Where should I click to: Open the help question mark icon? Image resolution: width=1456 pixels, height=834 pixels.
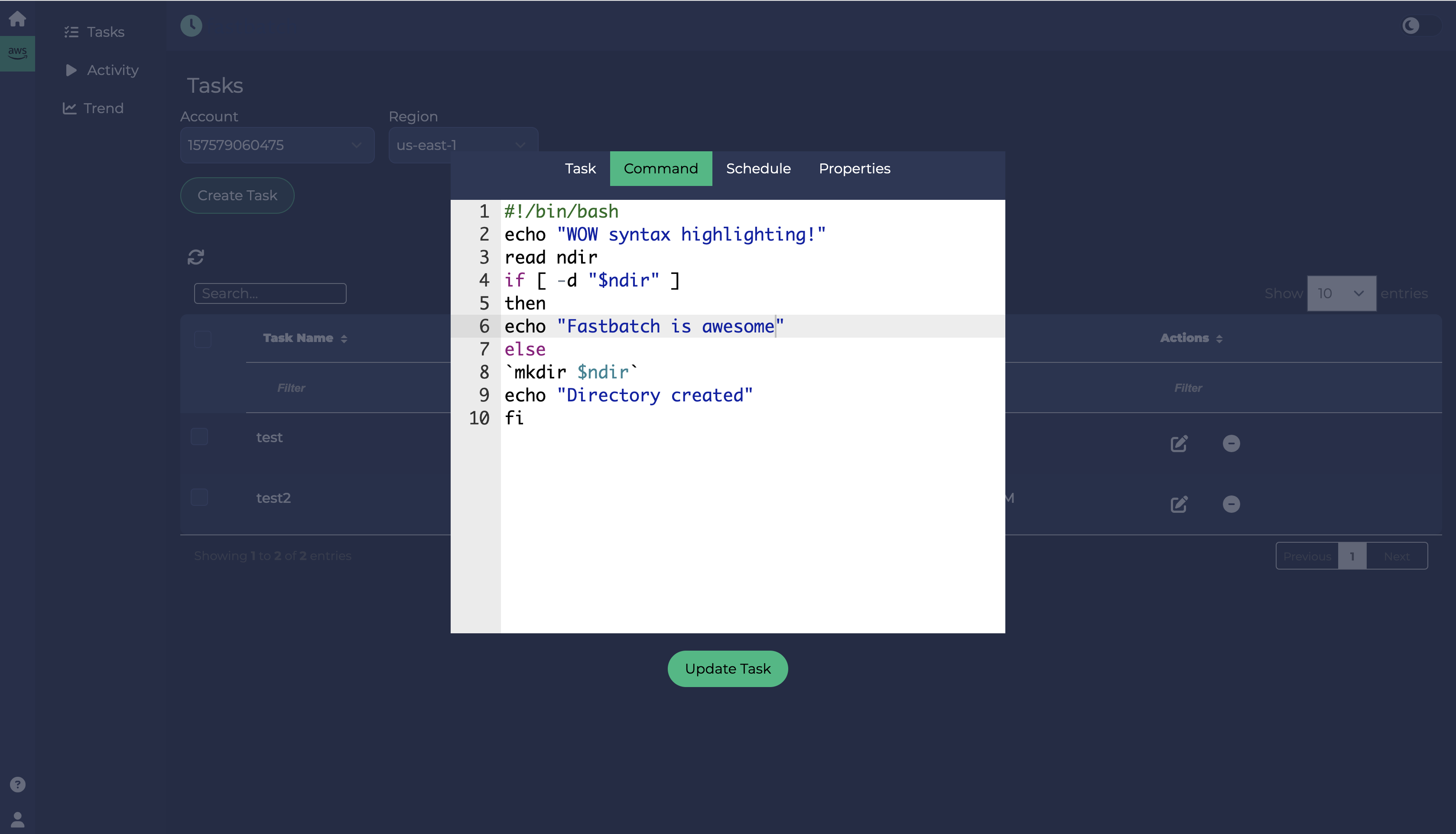[x=18, y=784]
